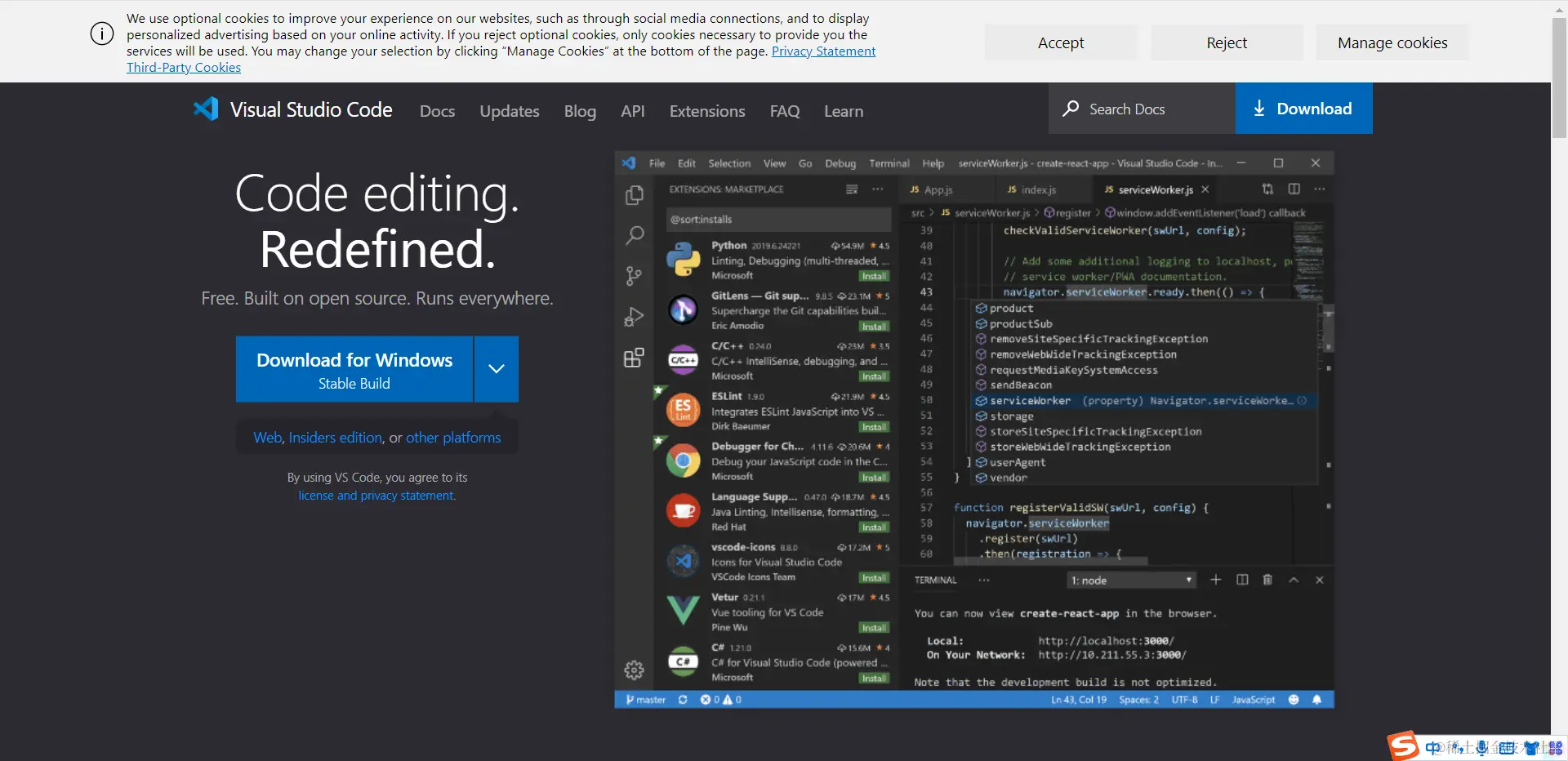The height and width of the screenshot is (761, 1568).
Task: Click the Java Language Support extension icon
Action: 684,511
